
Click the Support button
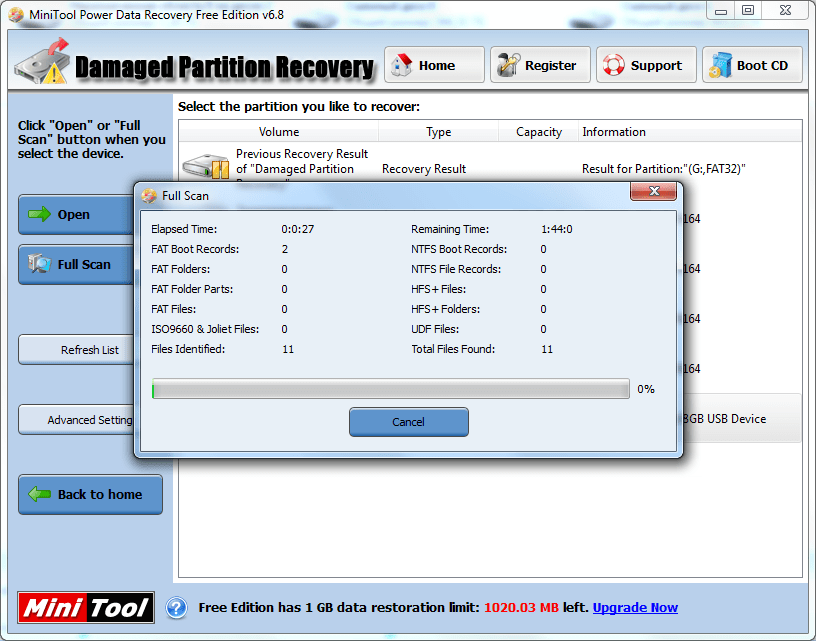point(646,65)
